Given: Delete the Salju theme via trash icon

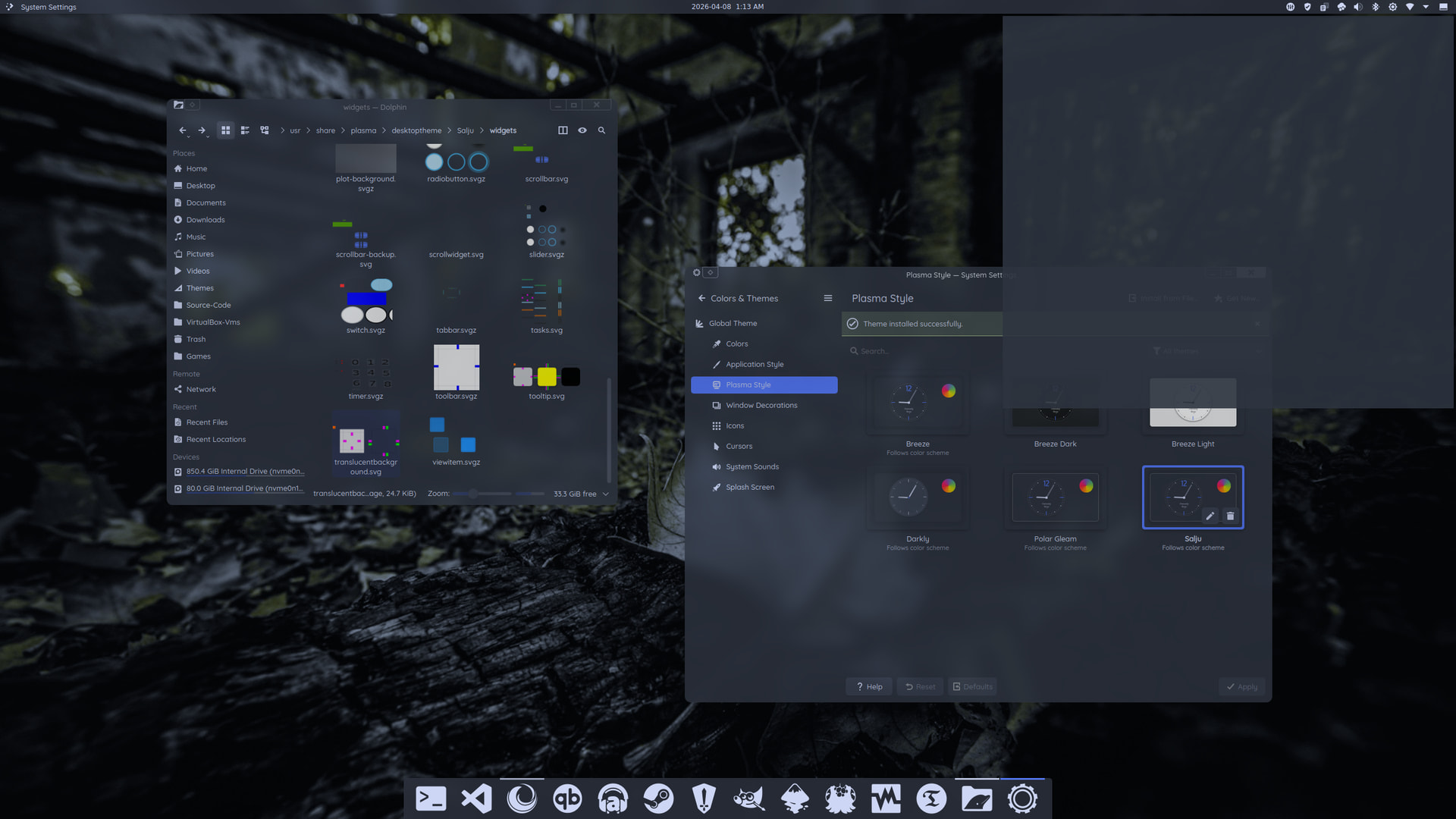Looking at the screenshot, I should pyautogui.click(x=1230, y=516).
